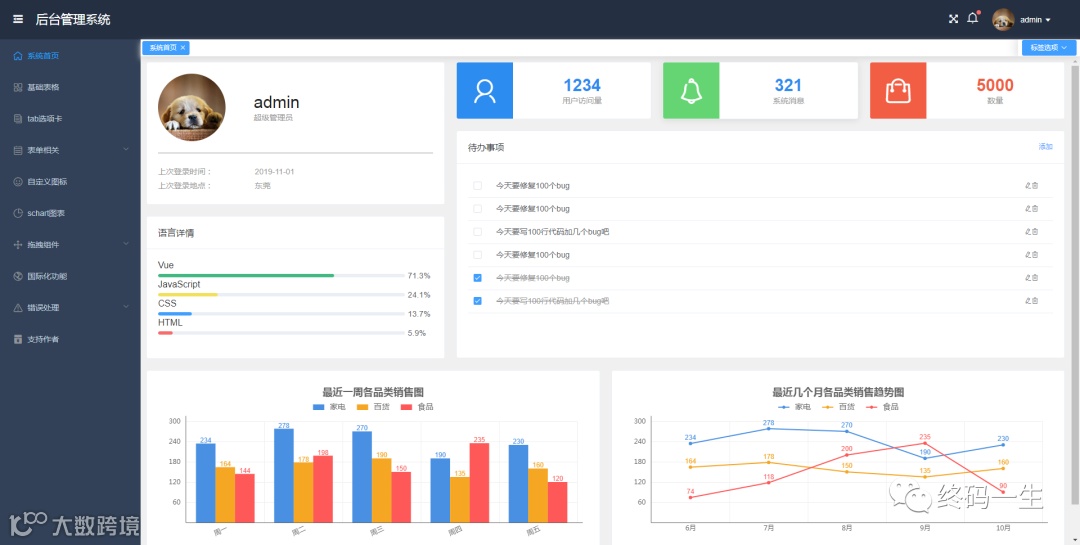Click the 321 系统消息 number

point(789,85)
